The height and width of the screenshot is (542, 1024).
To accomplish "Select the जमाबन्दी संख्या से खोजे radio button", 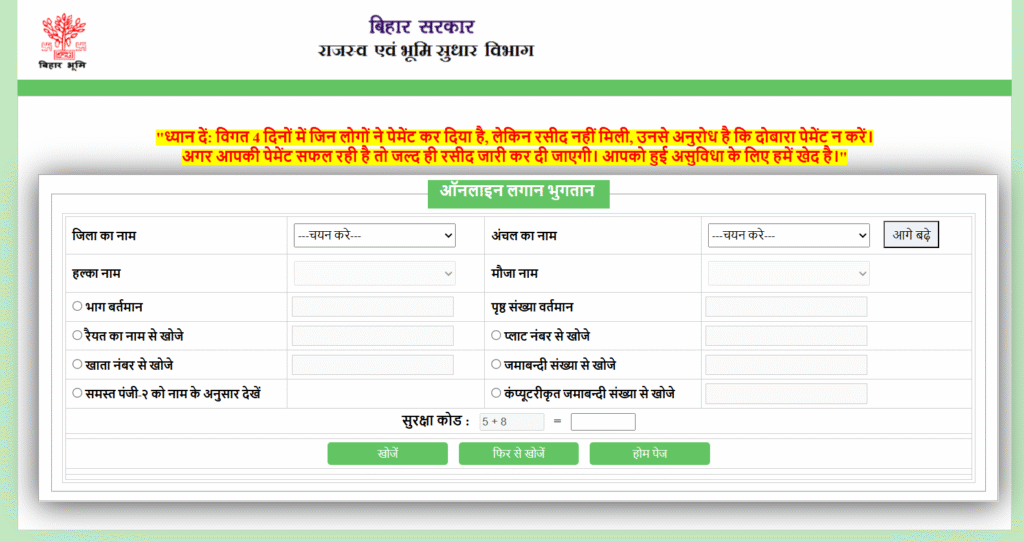I will [x=496, y=364].
